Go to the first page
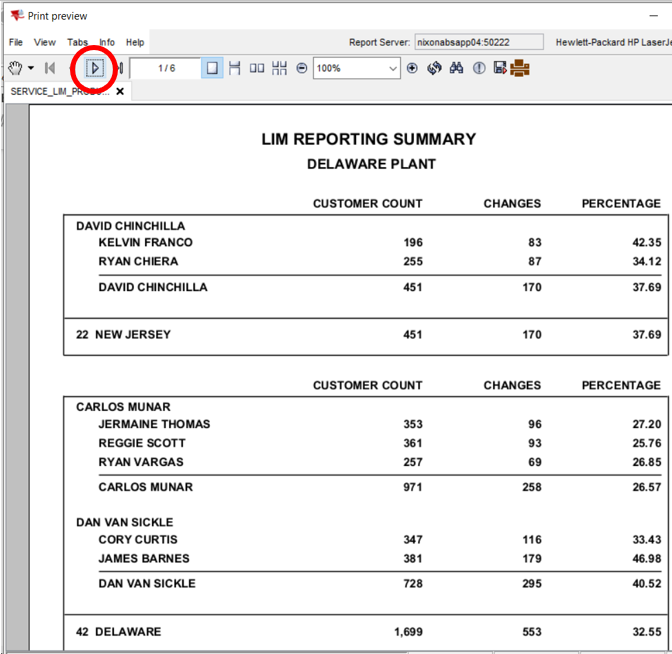Image resolution: width=672 pixels, height=654 pixels. click(x=50, y=68)
